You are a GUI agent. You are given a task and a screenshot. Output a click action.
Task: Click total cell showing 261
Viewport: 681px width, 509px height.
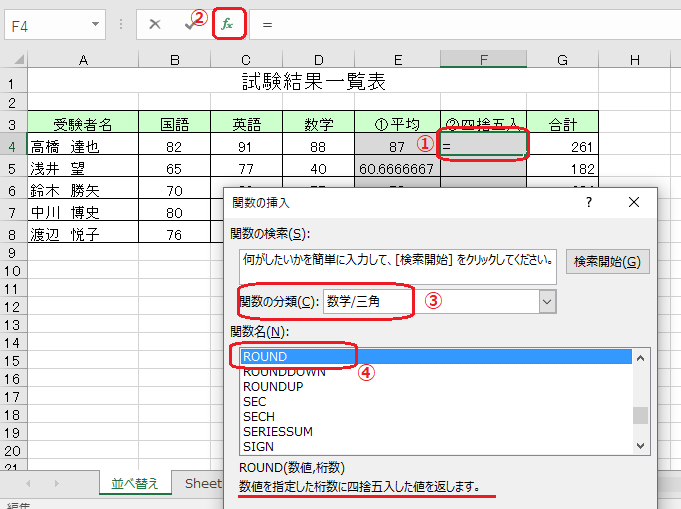pyautogui.click(x=562, y=146)
